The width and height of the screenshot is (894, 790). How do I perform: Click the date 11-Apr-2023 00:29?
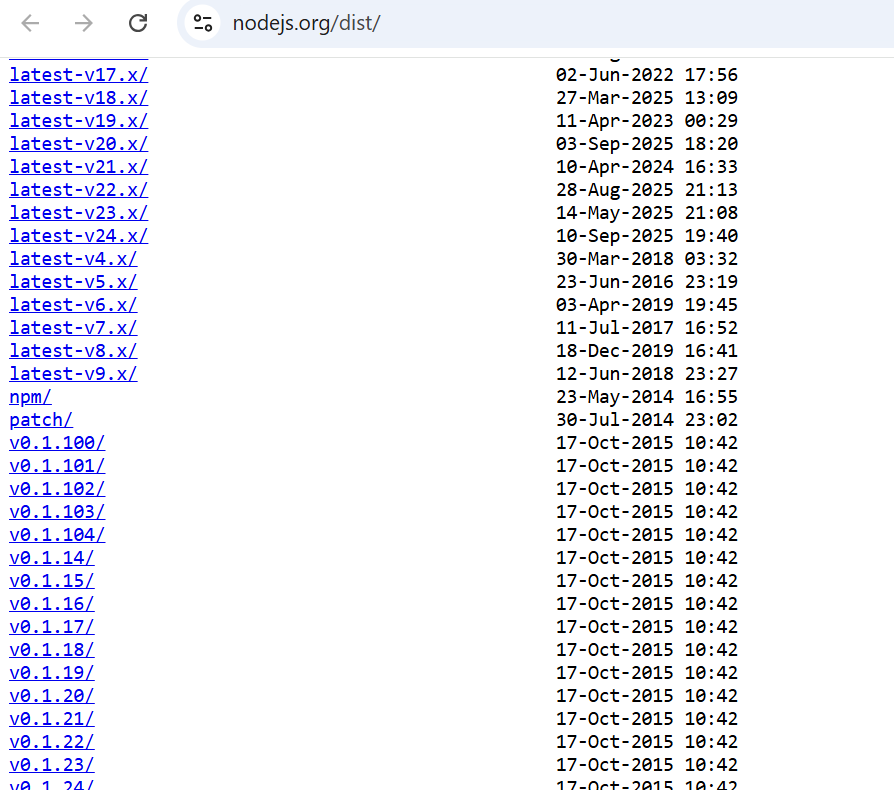[x=647, y=121]
